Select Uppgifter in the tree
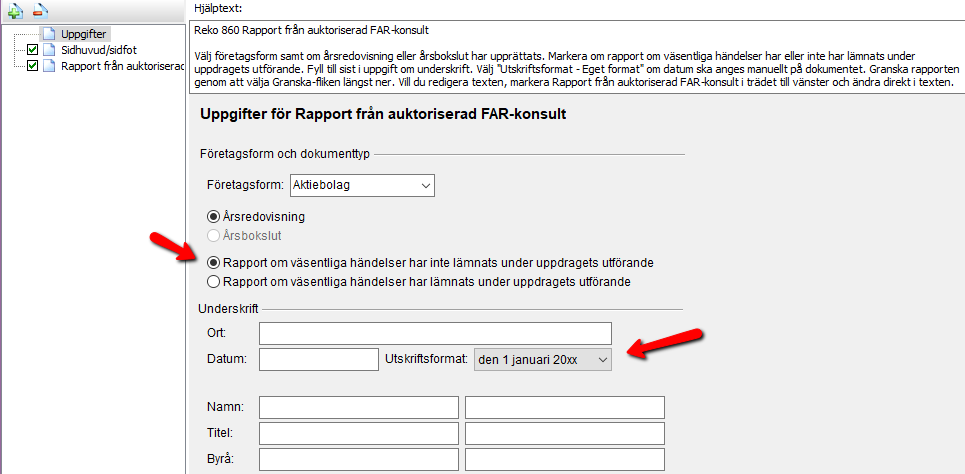This screenshot has height=474, width=965. pyautogui.click(x=85, y=34)
